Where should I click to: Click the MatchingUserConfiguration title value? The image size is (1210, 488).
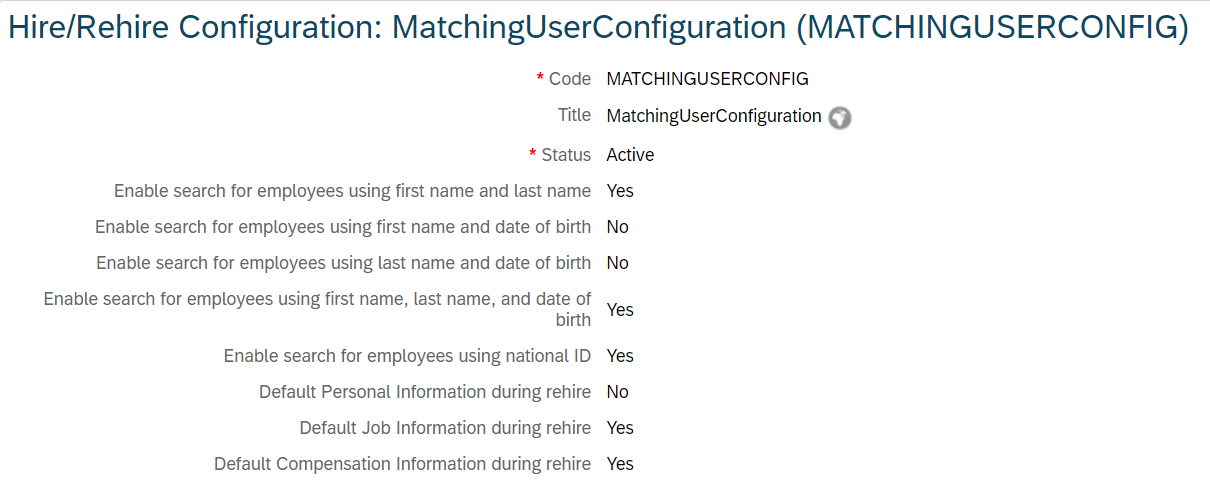point(714,116)
